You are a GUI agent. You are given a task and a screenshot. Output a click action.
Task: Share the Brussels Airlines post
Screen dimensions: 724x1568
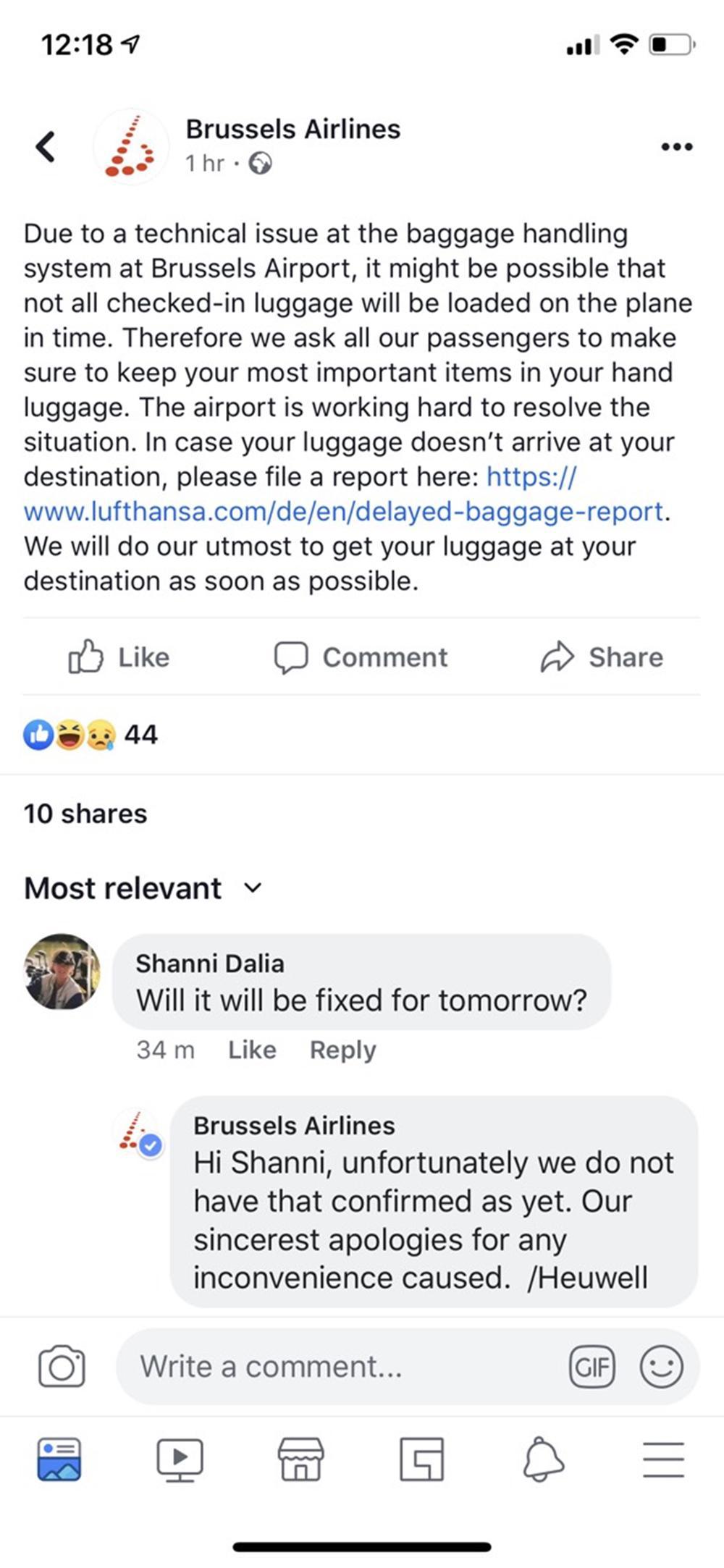pyautogui.click(x=602, y=657)
